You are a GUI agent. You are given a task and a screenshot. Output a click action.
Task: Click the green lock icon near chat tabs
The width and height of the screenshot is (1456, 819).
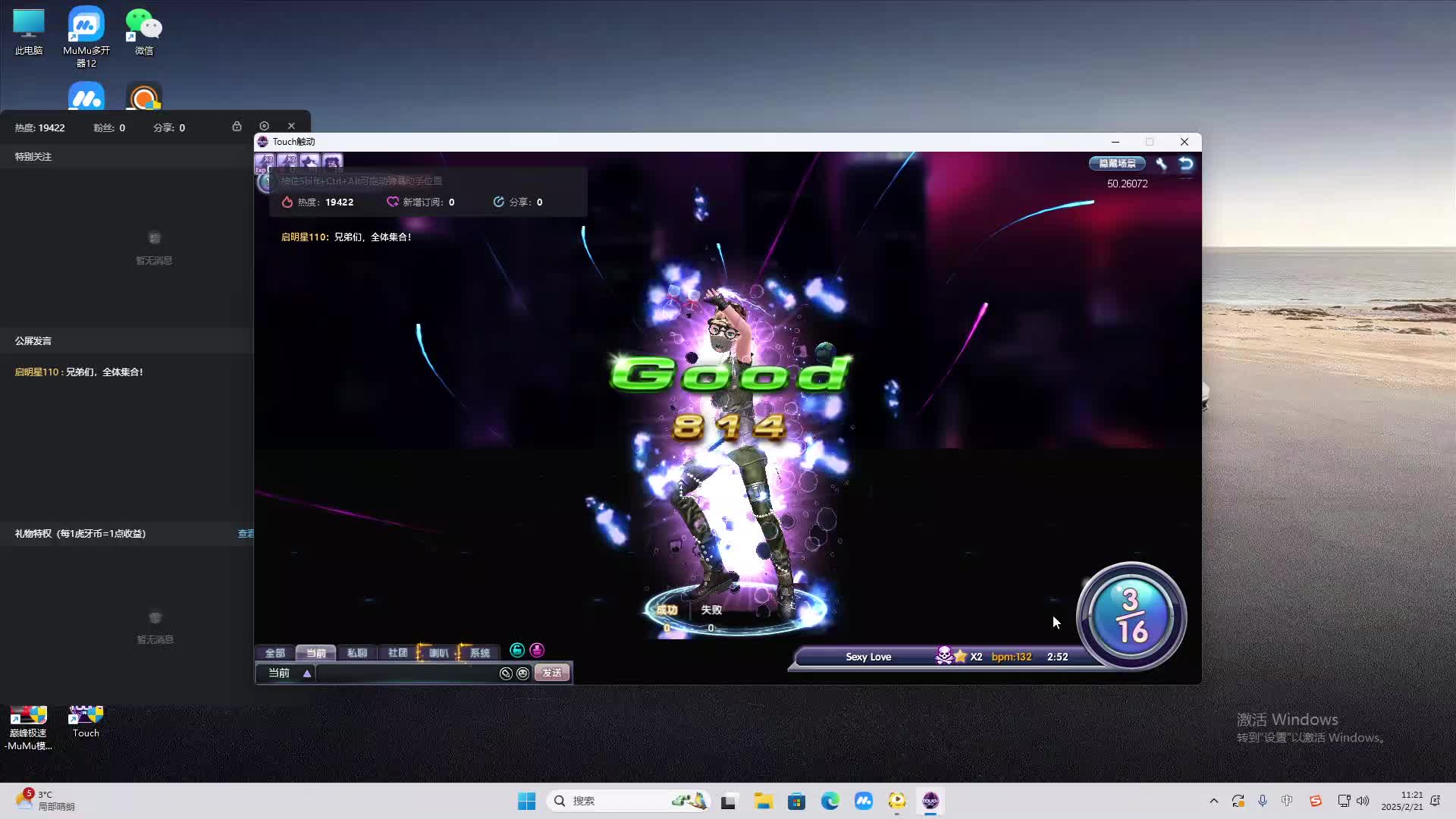click(517, 650)
